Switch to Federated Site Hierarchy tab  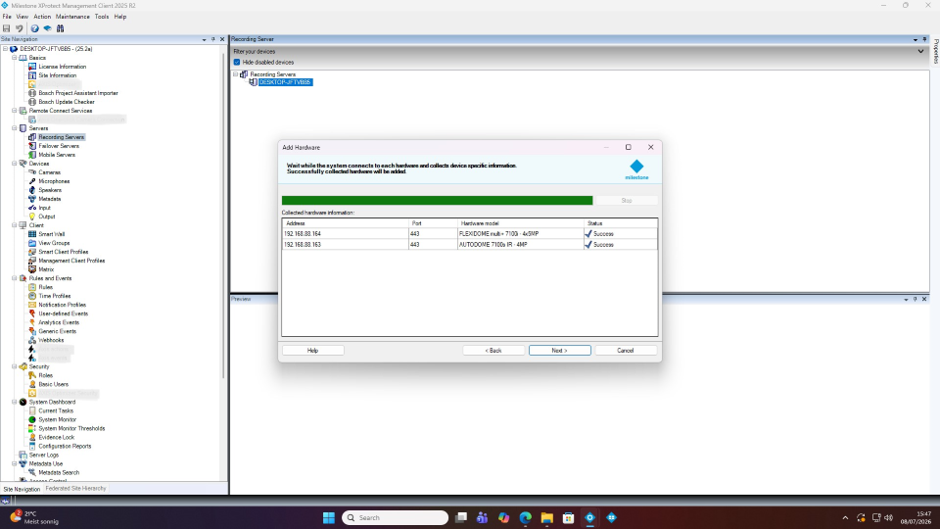pos(76,489)
